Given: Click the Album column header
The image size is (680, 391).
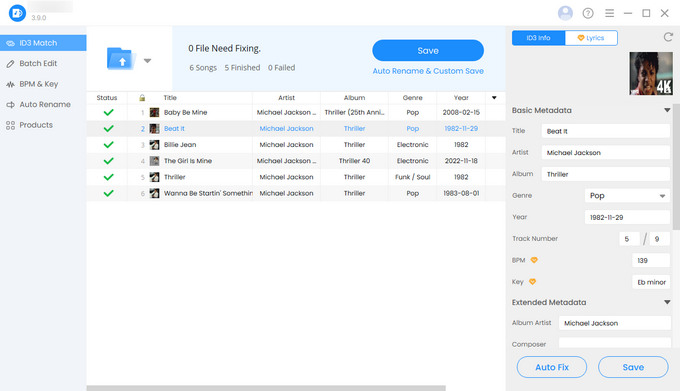Looking at the screenshot, I should point(354,98).
